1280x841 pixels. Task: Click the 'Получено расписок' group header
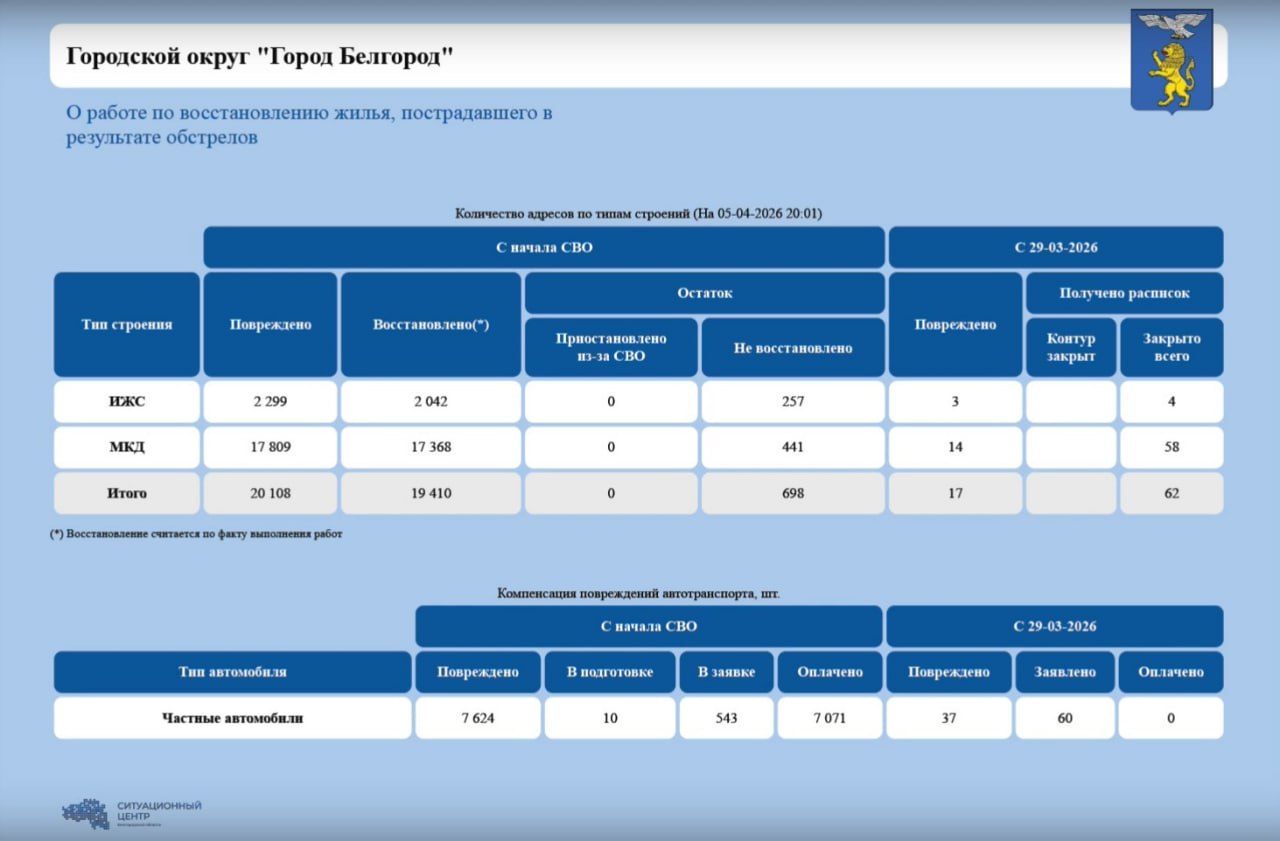click(x=1124, y=293)
